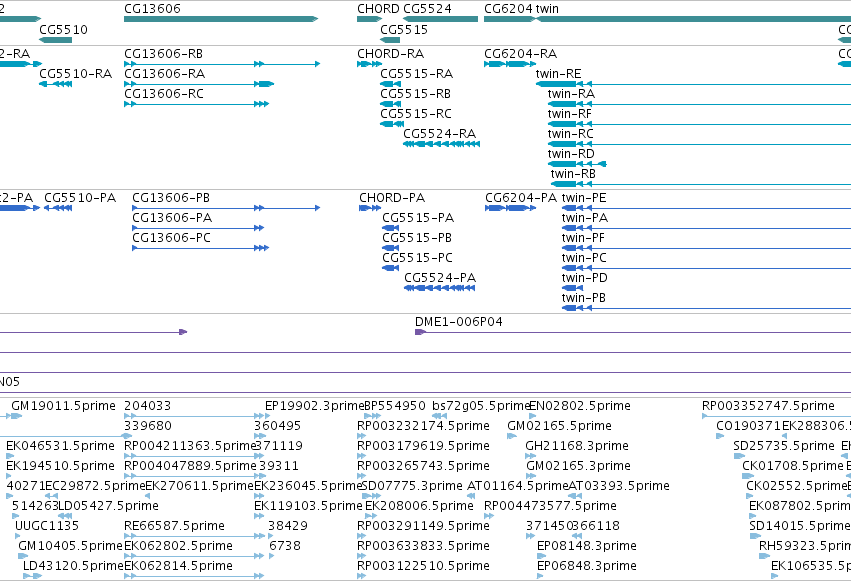Select EST RP004473577.5prime
851x581 pixels.
[550, 506]
